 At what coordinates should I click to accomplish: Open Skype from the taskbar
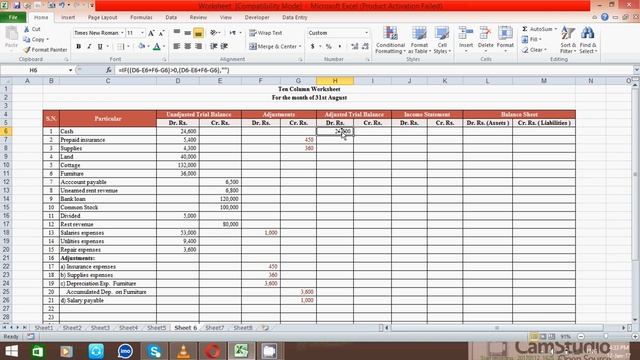(x=154, y=351)
